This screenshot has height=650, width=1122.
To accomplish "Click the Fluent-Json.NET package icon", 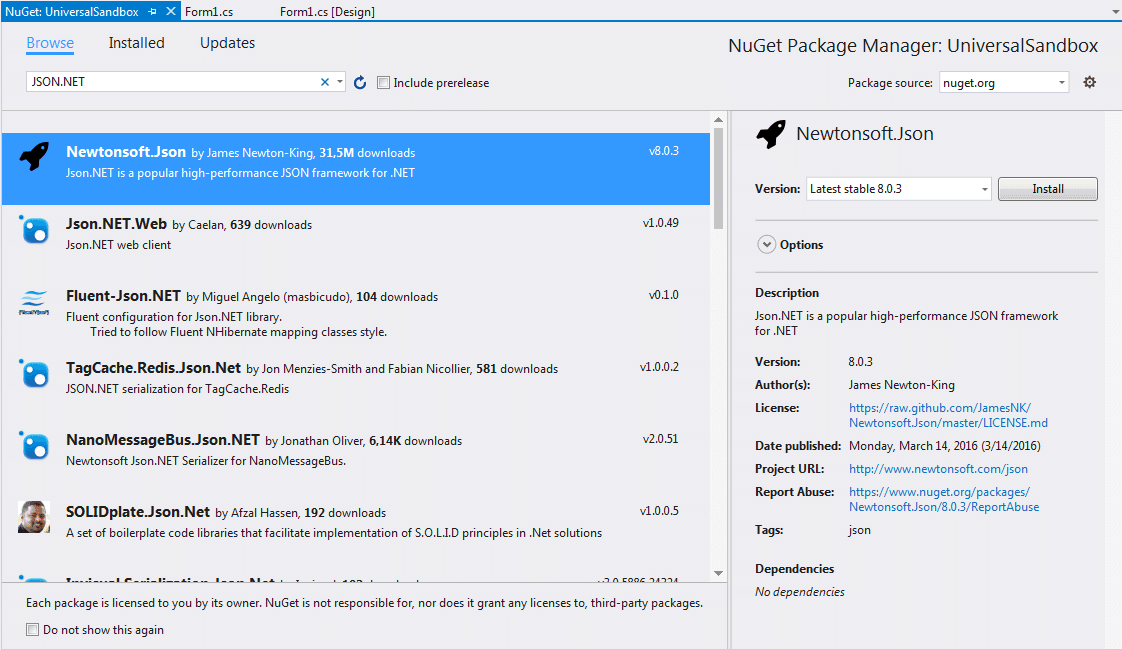I will click(34, 303).
